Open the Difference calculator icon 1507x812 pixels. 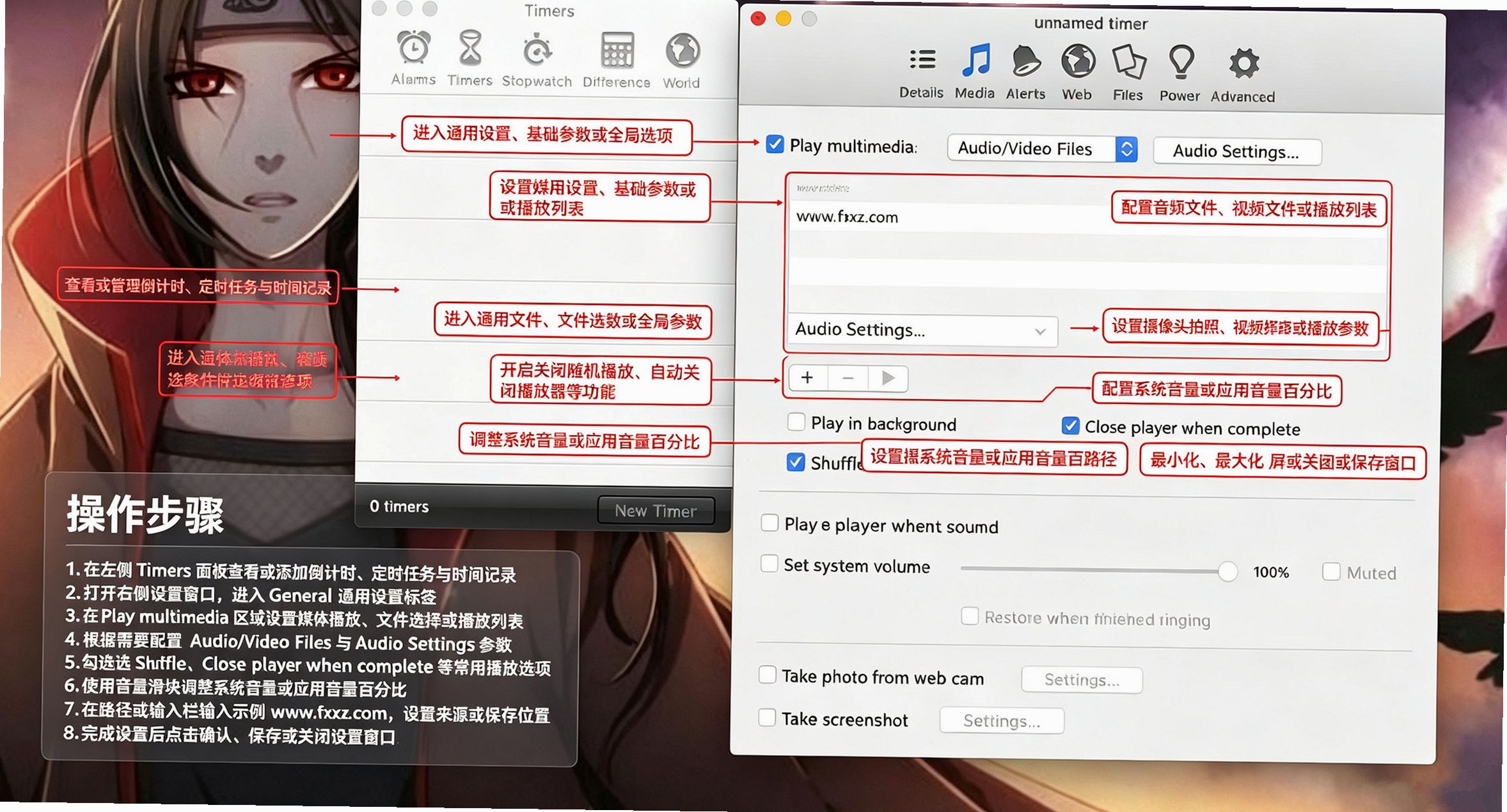[617, 60]
